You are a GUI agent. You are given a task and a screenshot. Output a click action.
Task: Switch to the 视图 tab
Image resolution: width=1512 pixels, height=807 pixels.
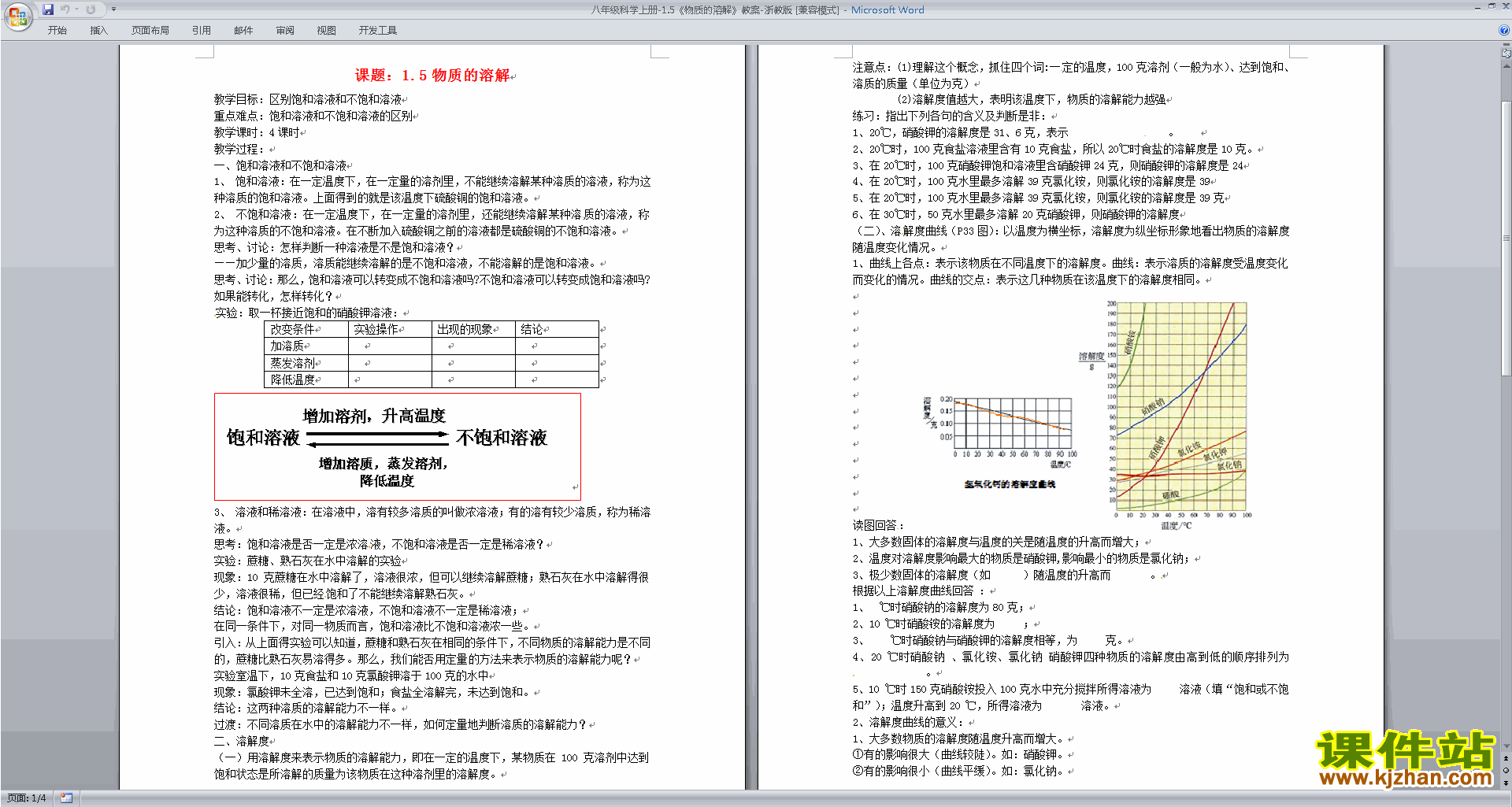[x=327, y=31]
